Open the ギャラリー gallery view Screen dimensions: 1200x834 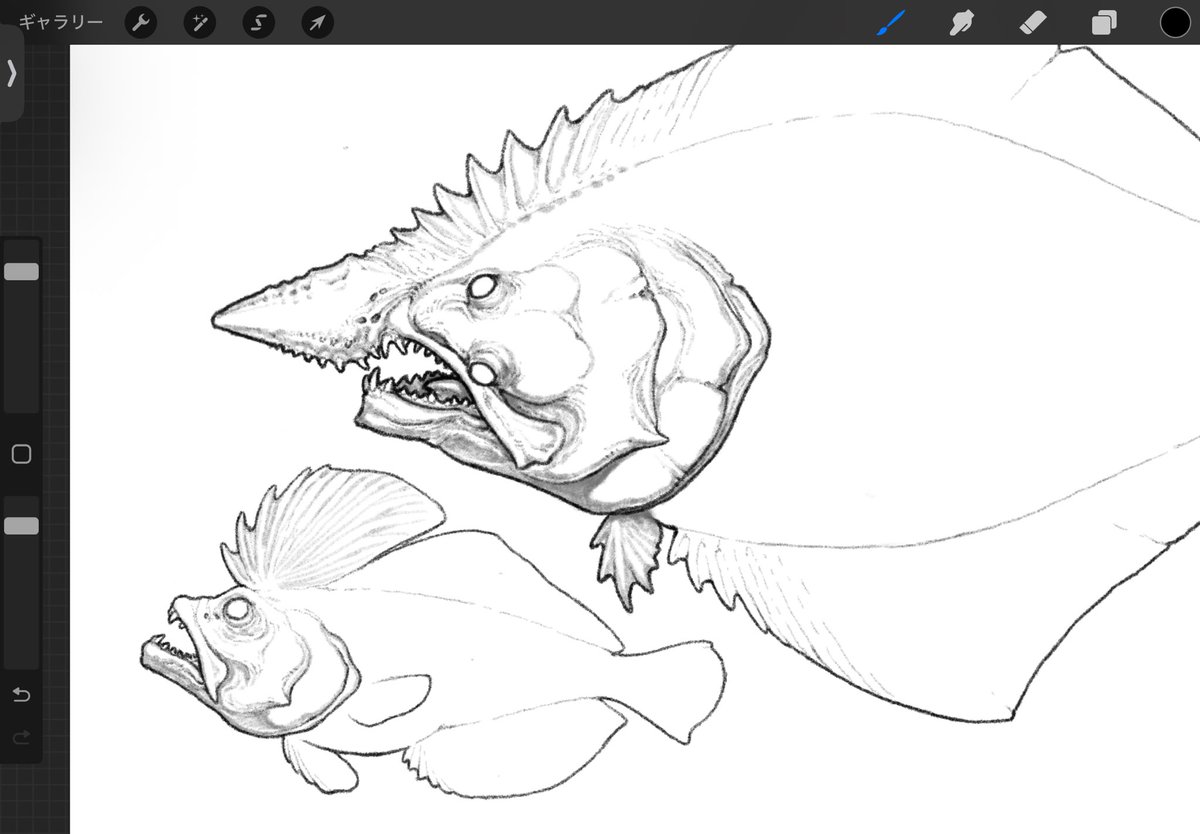[61, 21]
